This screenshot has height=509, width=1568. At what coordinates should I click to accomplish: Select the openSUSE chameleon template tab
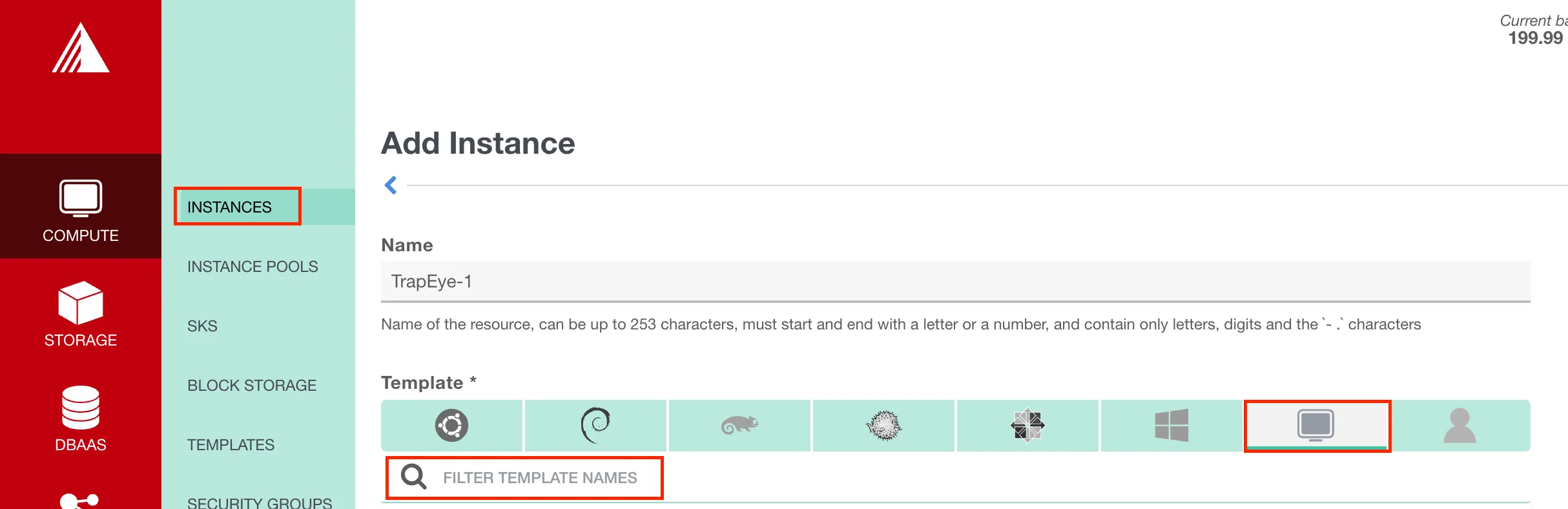tap(739, 426)
